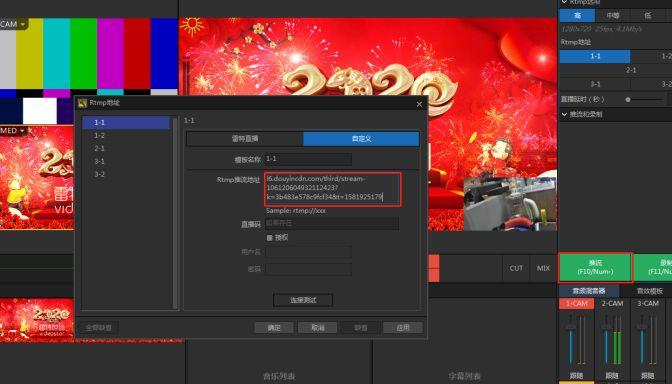Select the 2-CAM audio channel label

pyautogui.click(x=612, y=303)
